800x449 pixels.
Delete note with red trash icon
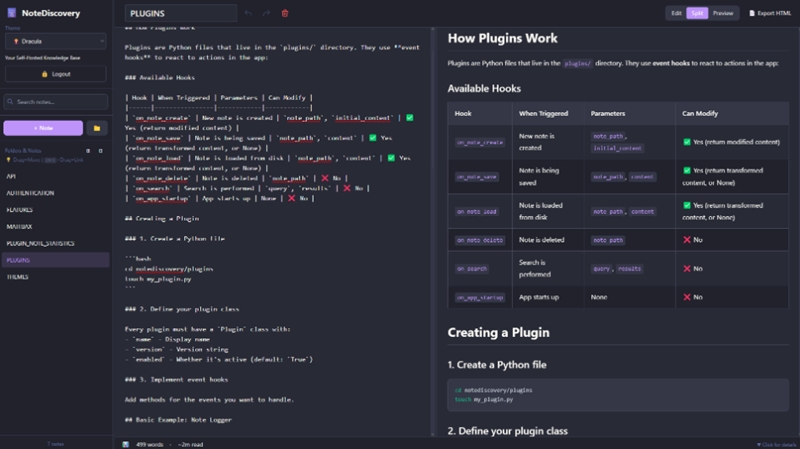285,13
